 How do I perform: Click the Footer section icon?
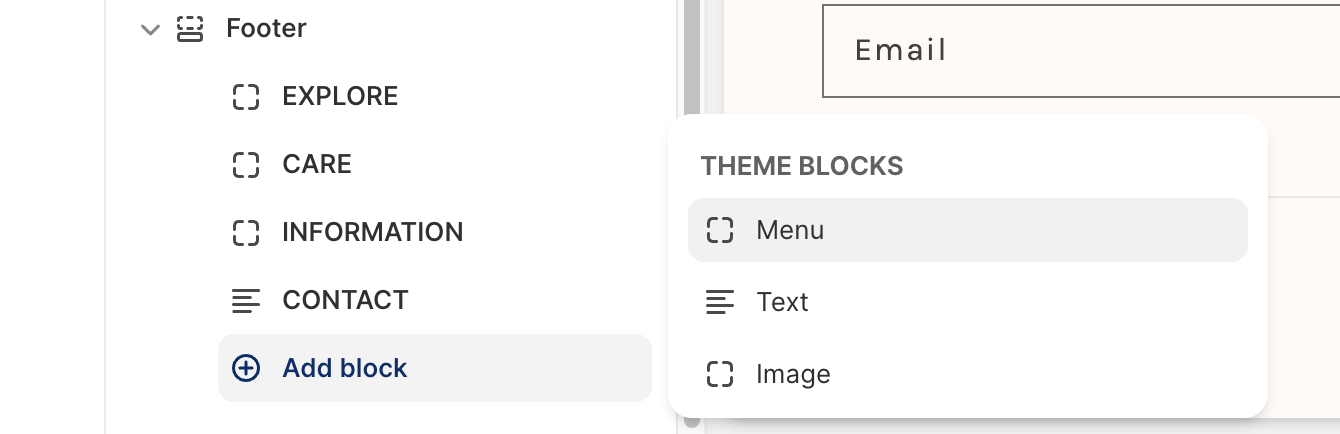point(189,29)
